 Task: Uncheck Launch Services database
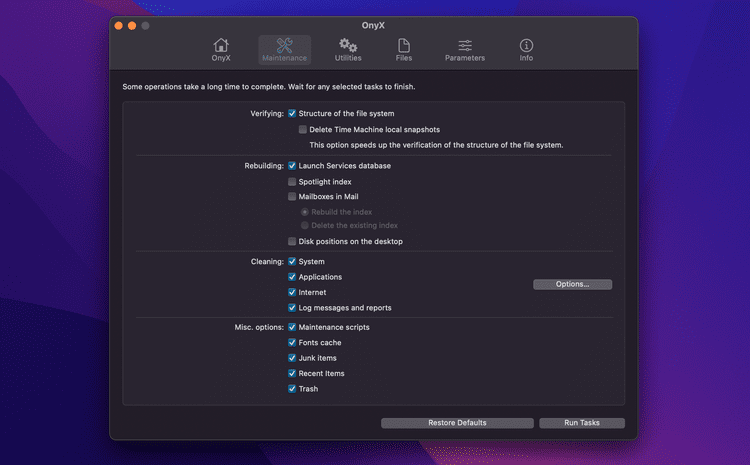coord(292,166)
